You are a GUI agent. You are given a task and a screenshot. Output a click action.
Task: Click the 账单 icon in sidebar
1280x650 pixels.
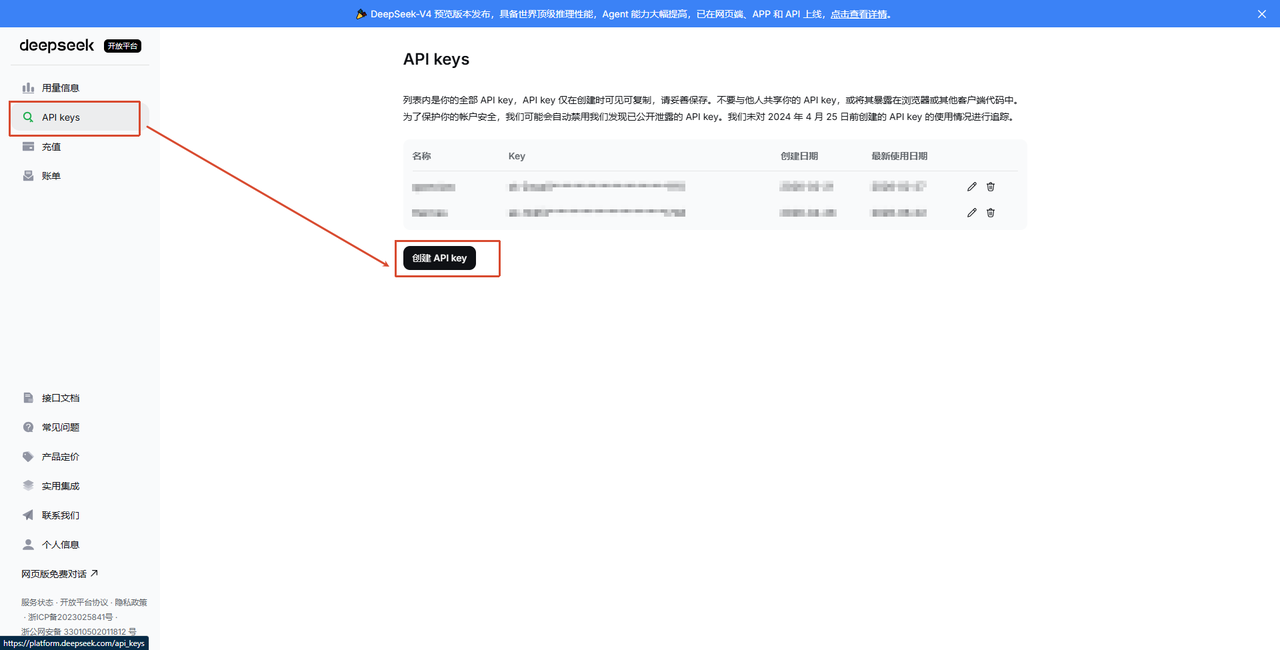(28, 176)
